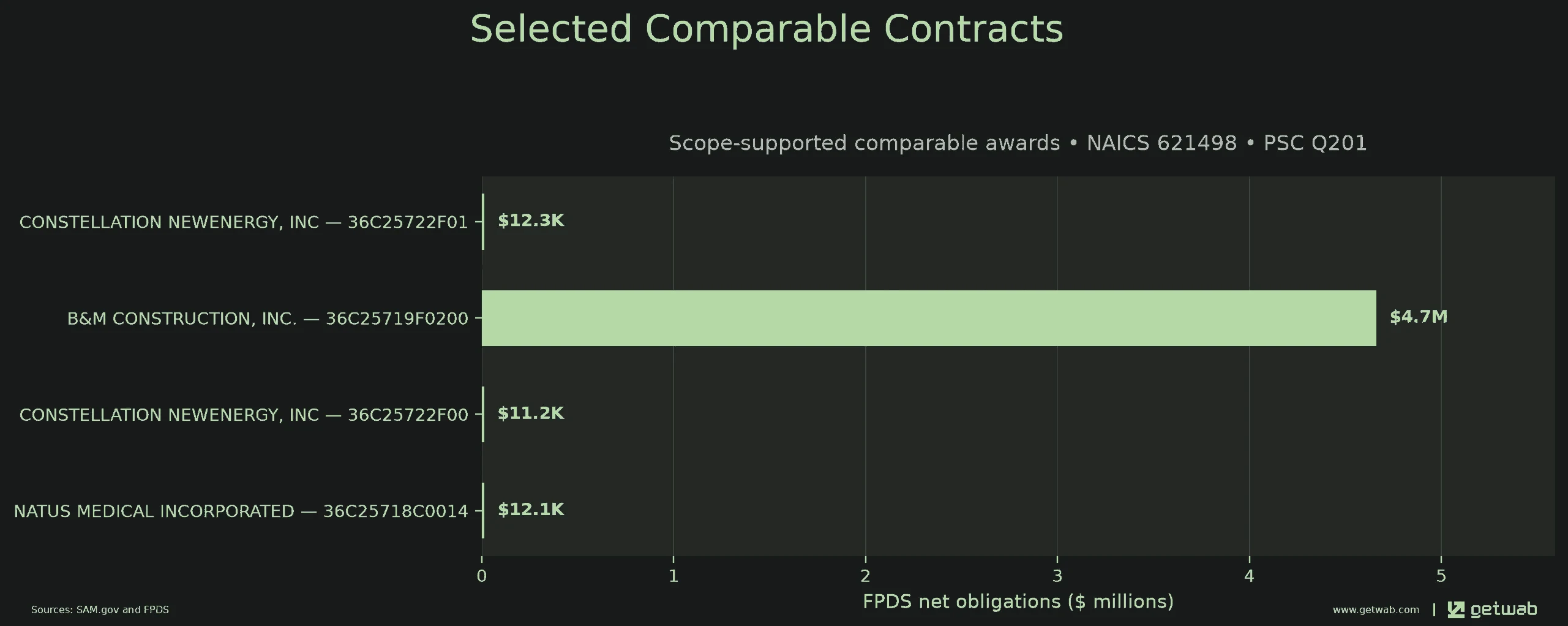Select the Constellation NewEnergy 36C25722F00 label
Viewport: 1568px width, 626px height.
(244, 415)
